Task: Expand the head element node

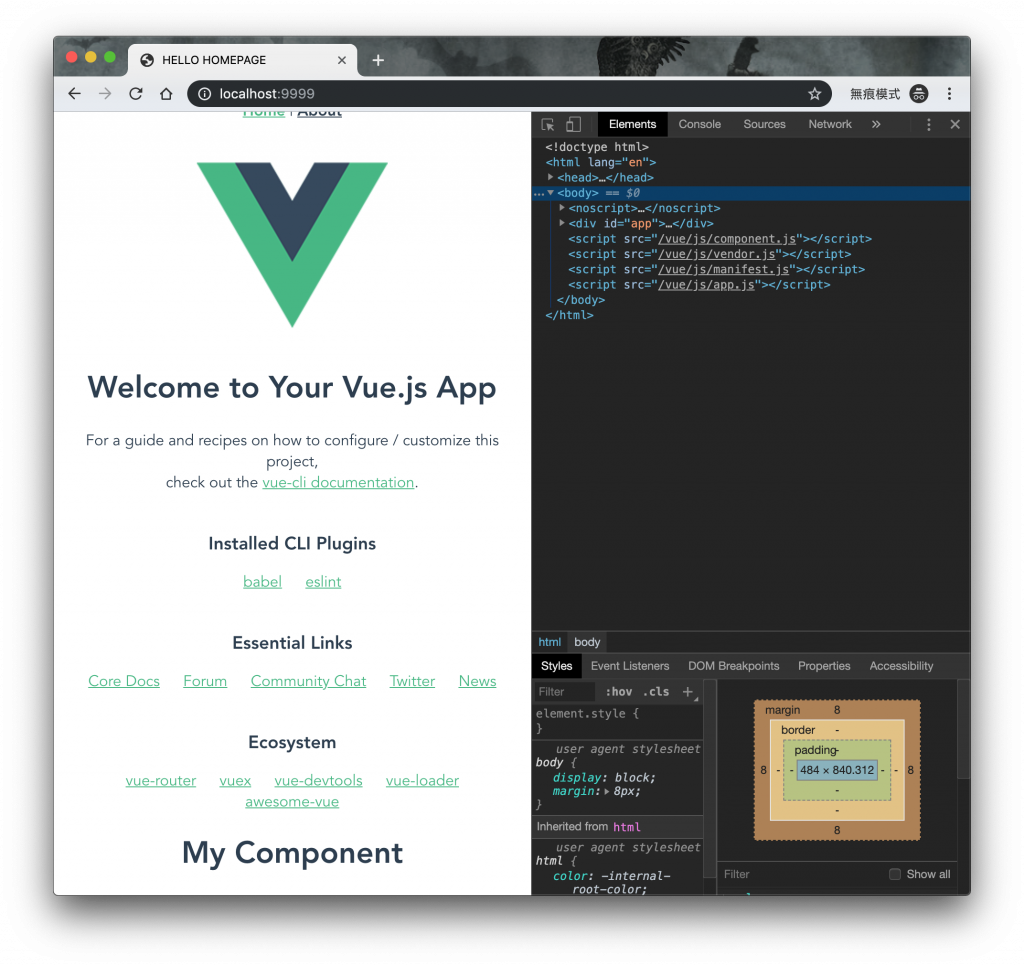Action: pyautogui.click(x=551, y=177)
